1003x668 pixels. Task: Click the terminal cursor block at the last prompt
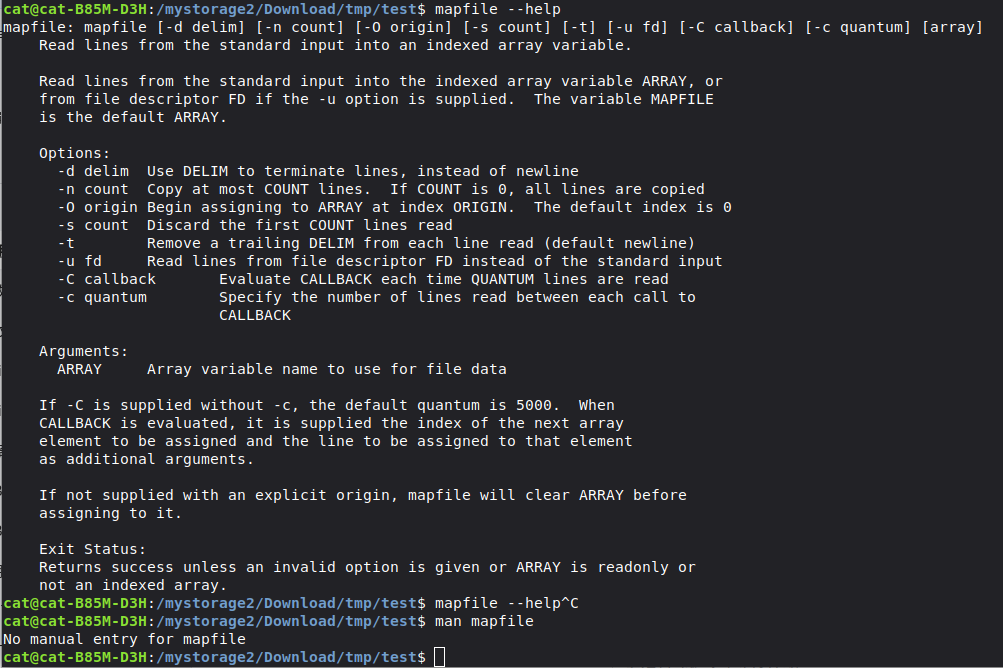[x=440, y=657]
